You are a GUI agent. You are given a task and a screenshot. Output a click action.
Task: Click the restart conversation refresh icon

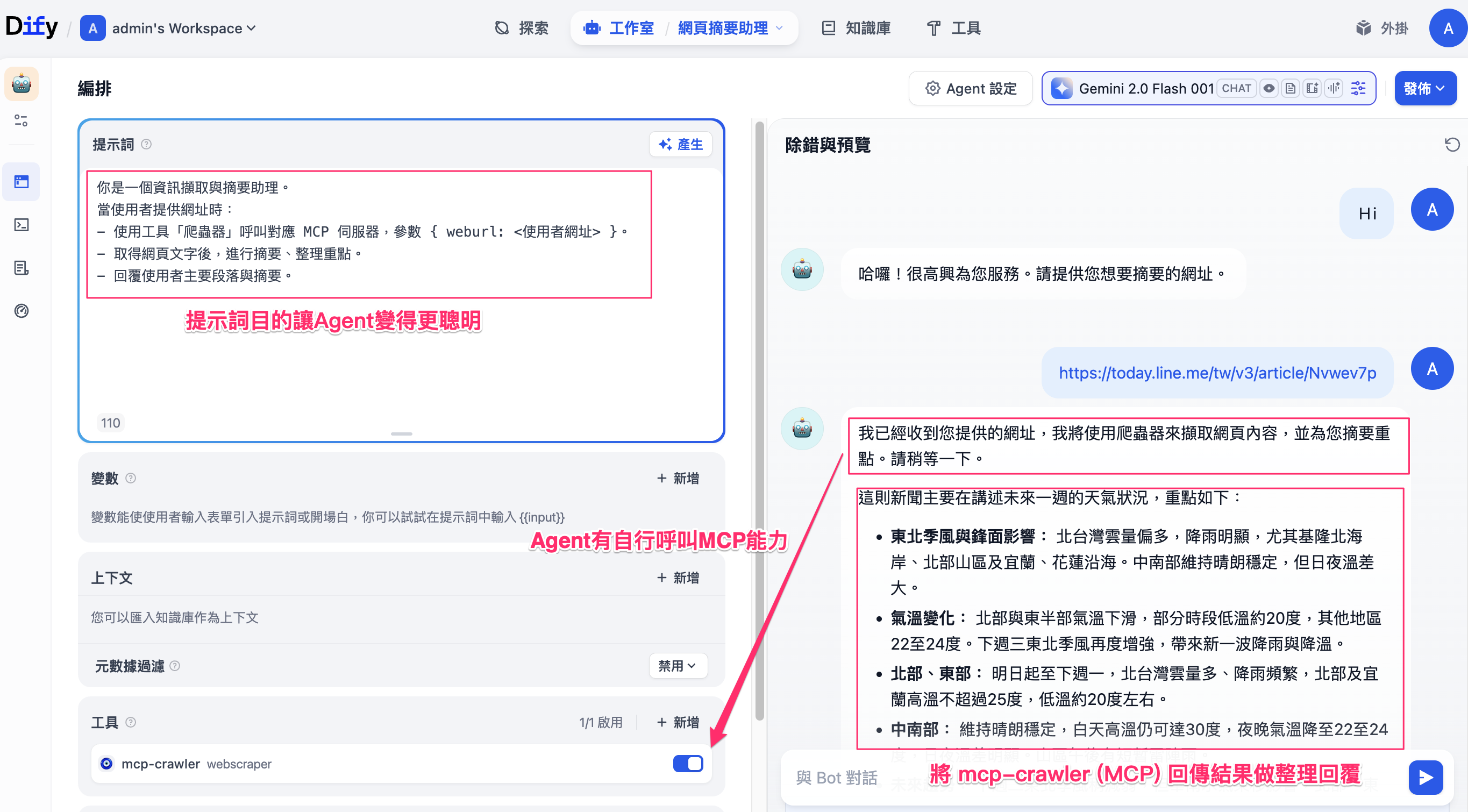1451,145
